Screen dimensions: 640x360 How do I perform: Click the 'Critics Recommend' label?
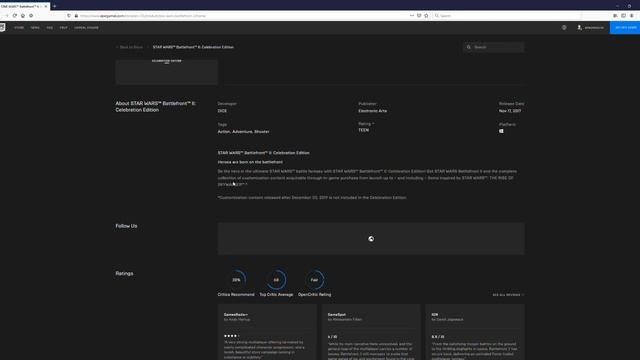236,295
